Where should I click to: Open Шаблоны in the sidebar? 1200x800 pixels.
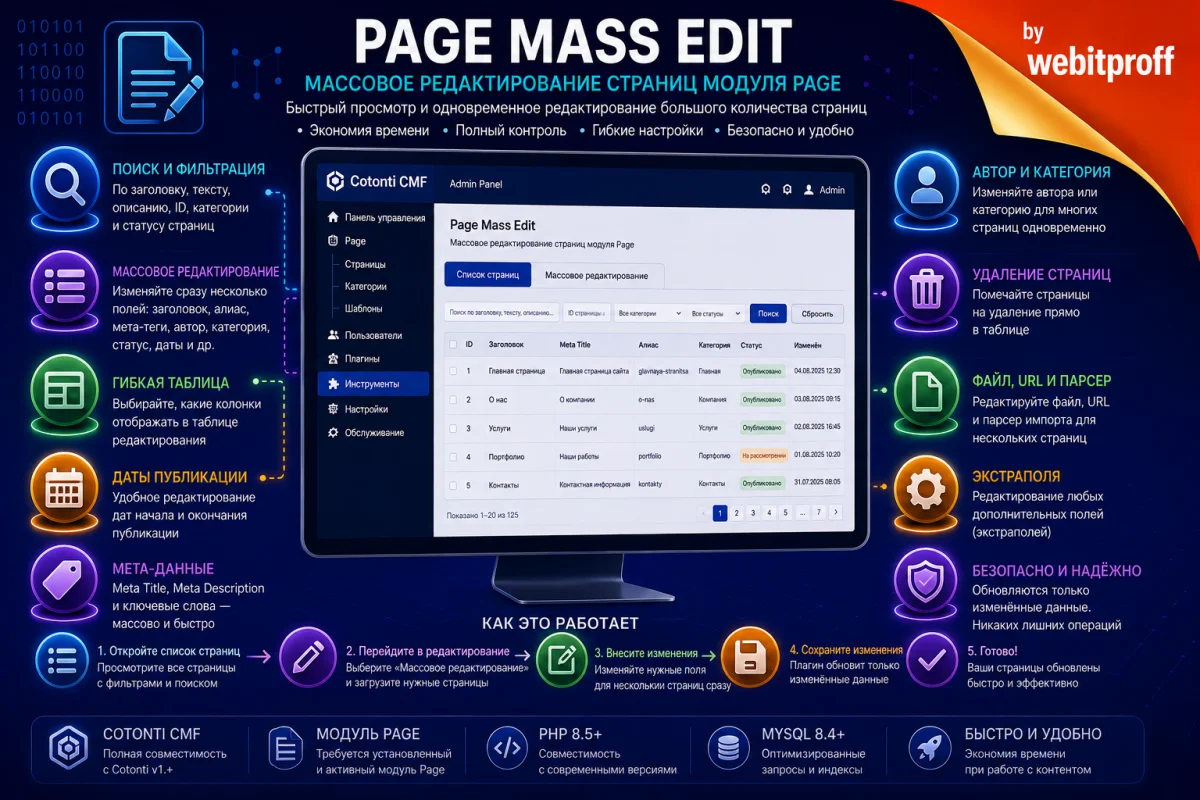click(x=364, y=309)
